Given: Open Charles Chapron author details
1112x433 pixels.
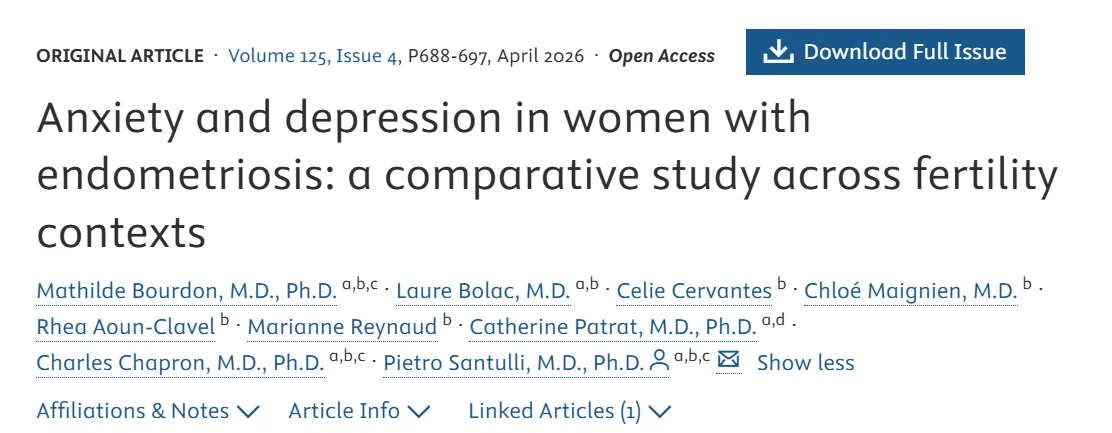Looking at the screenshot, I should coord(180,362).
